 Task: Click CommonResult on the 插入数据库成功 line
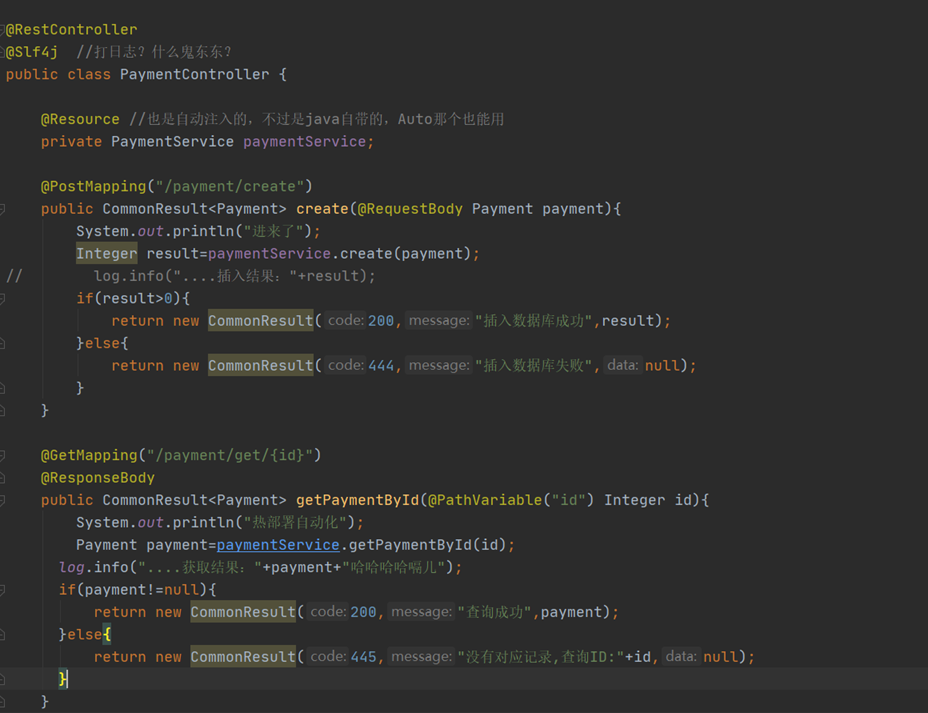click(260, 321)
